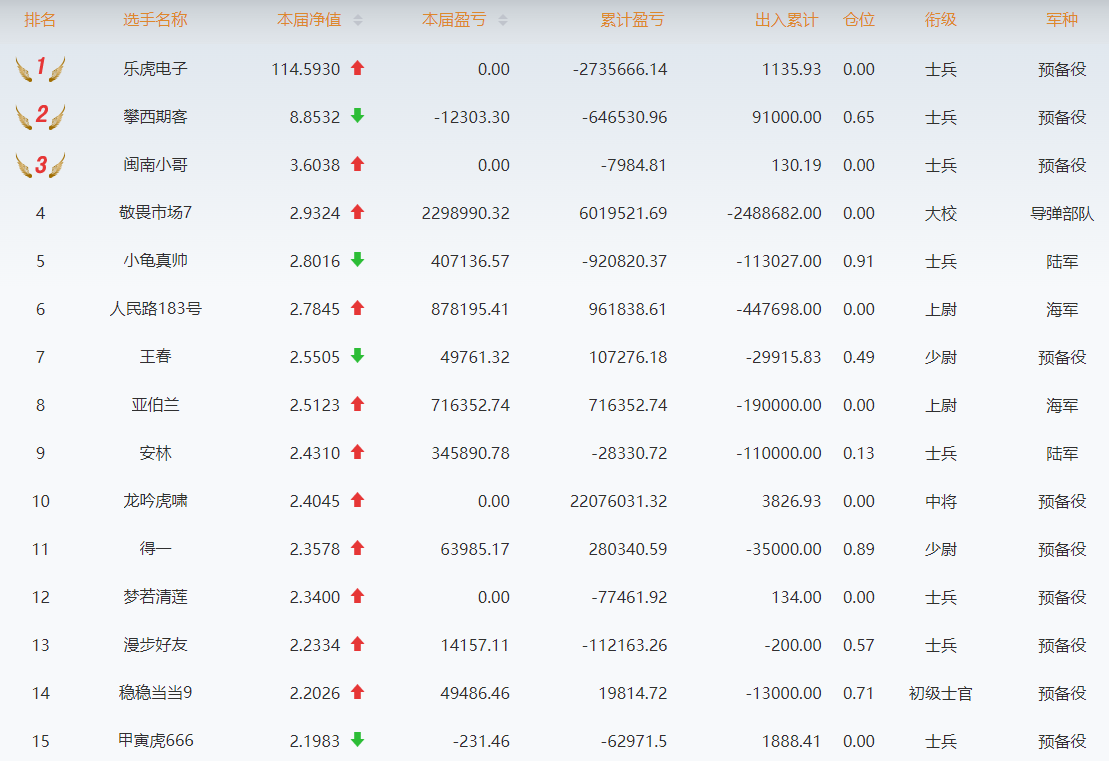
Task: Sort by 本届净值 column arrows
Action: pyautogui.click(x=358, y=21)
